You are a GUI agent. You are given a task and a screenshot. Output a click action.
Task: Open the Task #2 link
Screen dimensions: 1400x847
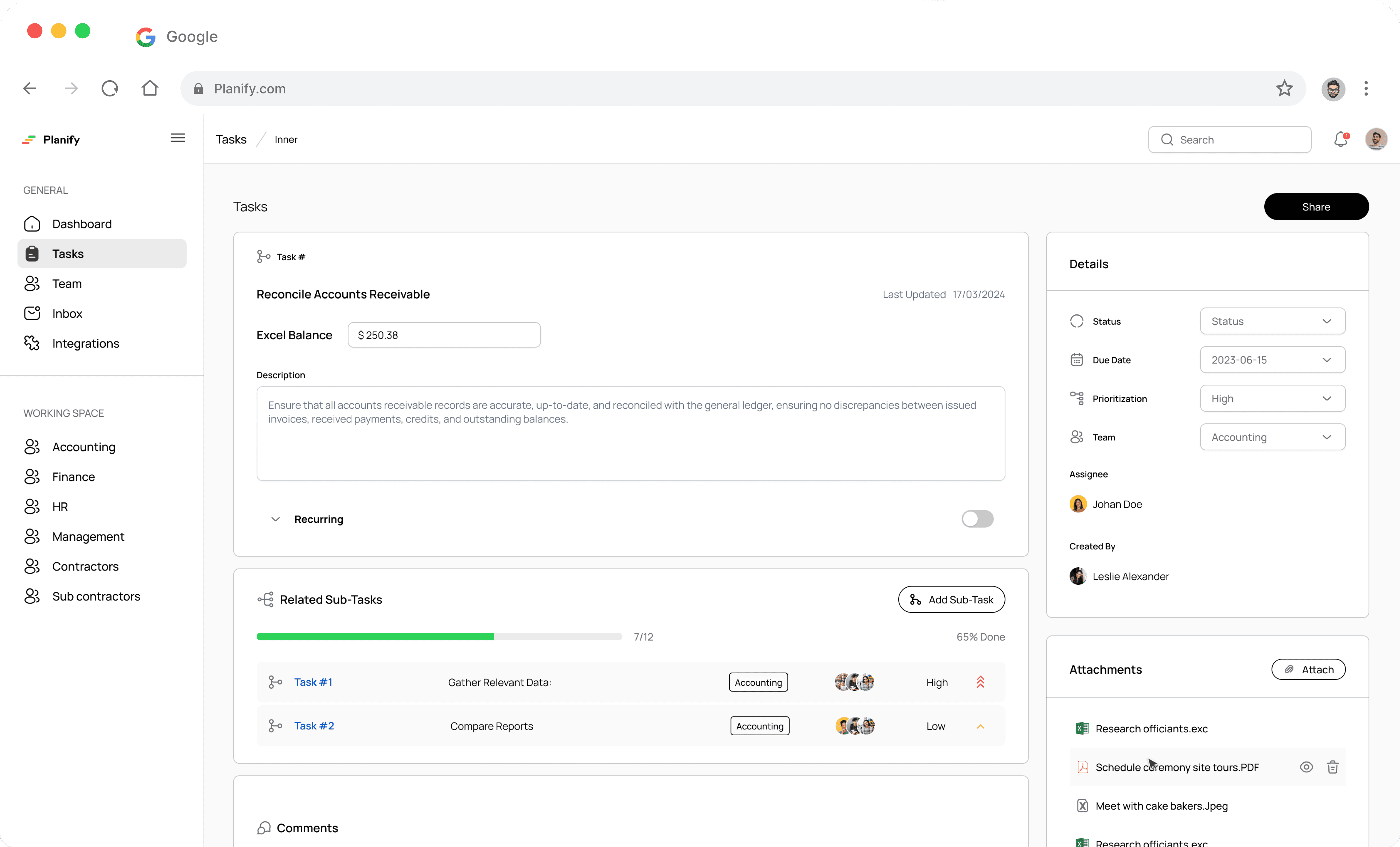pos(314,725)
